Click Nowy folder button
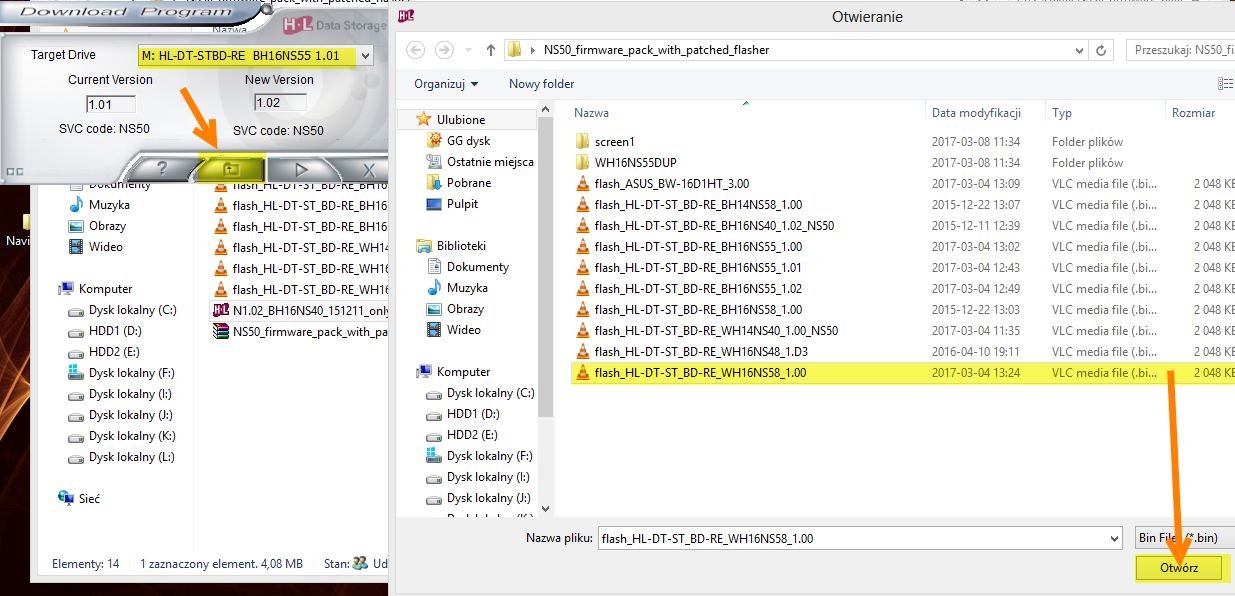 point(541,84)
